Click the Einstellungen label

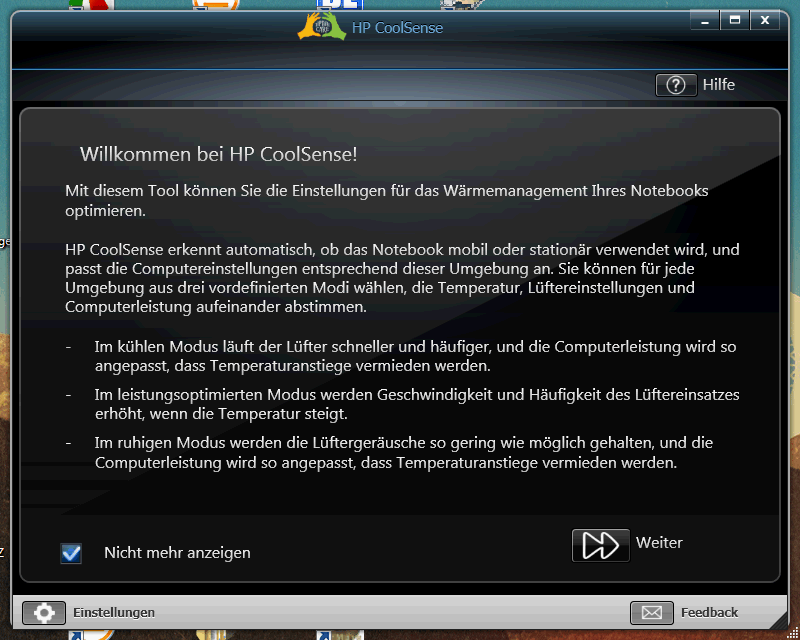(x=113, y=612)
